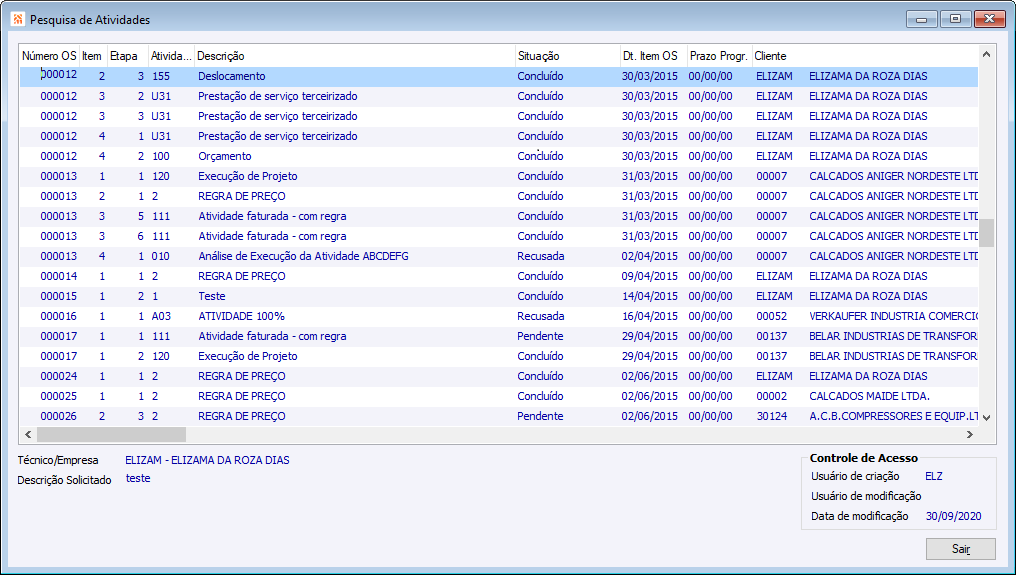Click the Recusada status dated 02/04/2015
The width and height of the screenshot is (1016, 575).
[x=540, y=256]
